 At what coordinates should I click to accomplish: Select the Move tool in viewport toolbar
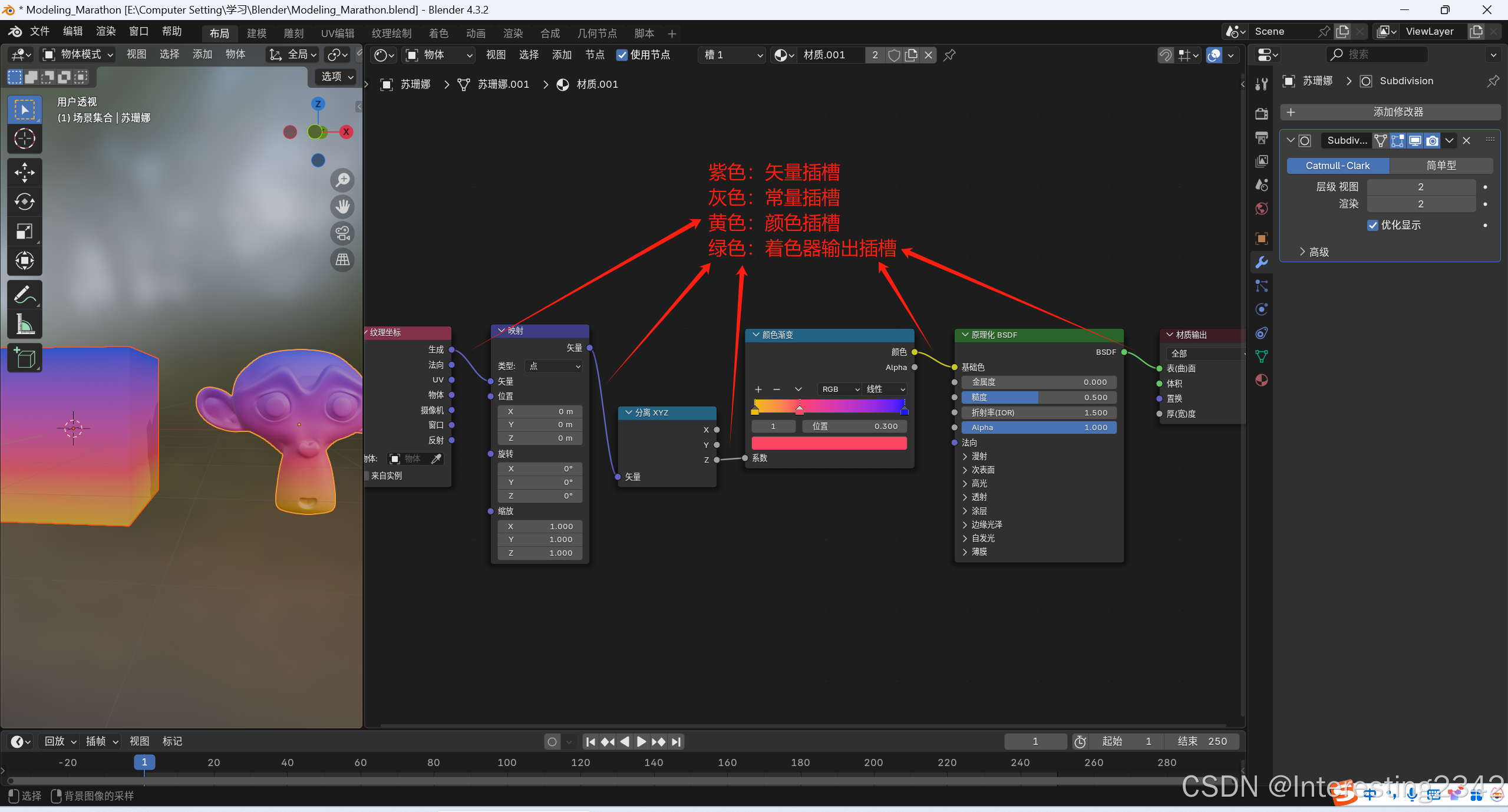tap(24, 173)
